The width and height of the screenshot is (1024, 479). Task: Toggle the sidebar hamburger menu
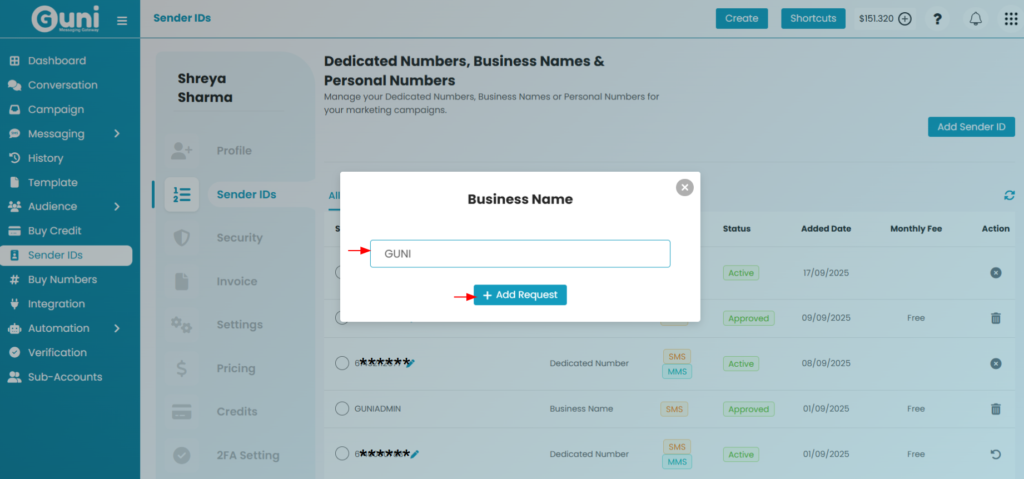point(122,20)
